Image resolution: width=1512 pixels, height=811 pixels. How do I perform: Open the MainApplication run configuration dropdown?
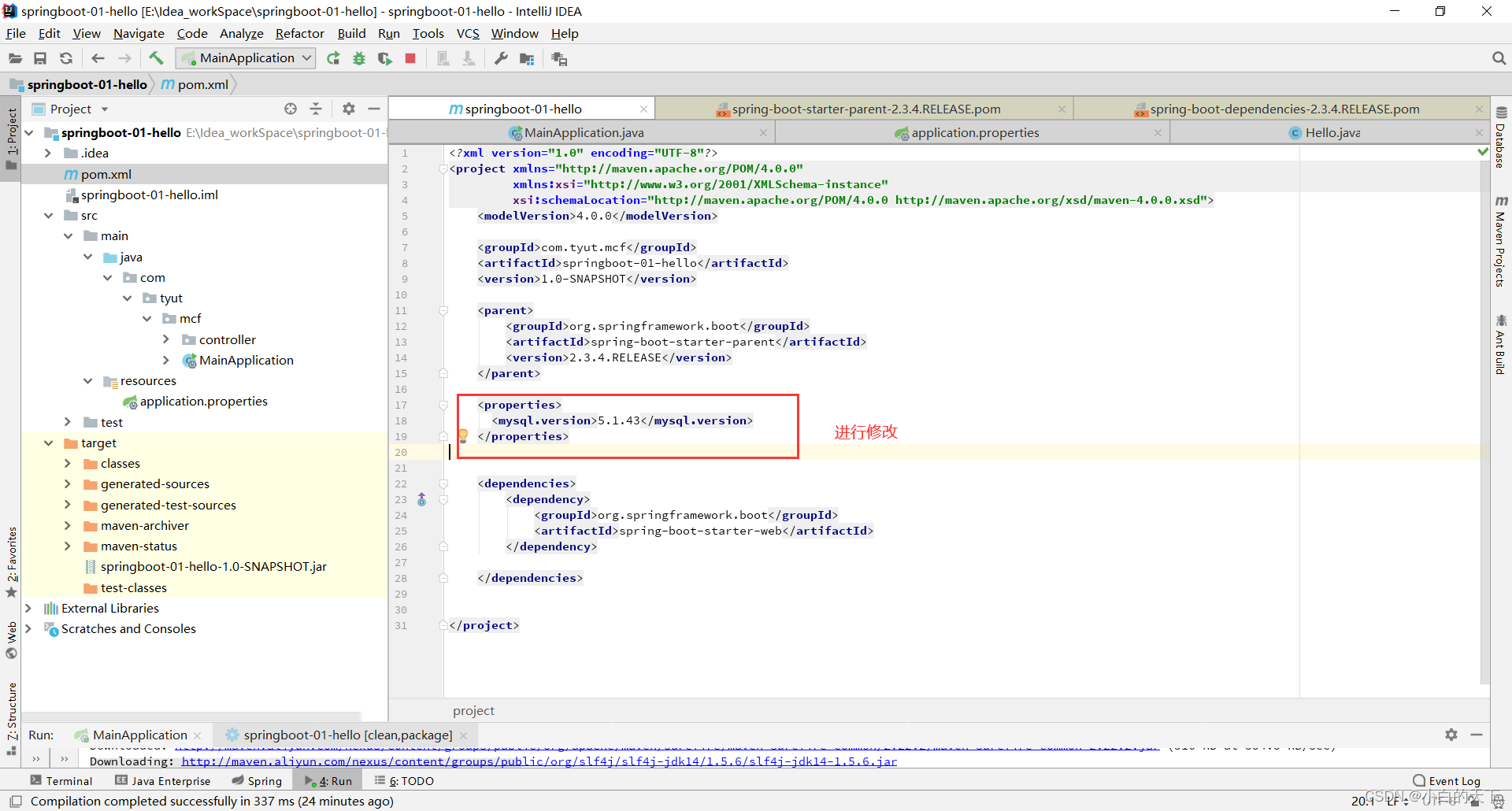coord(246,58)
